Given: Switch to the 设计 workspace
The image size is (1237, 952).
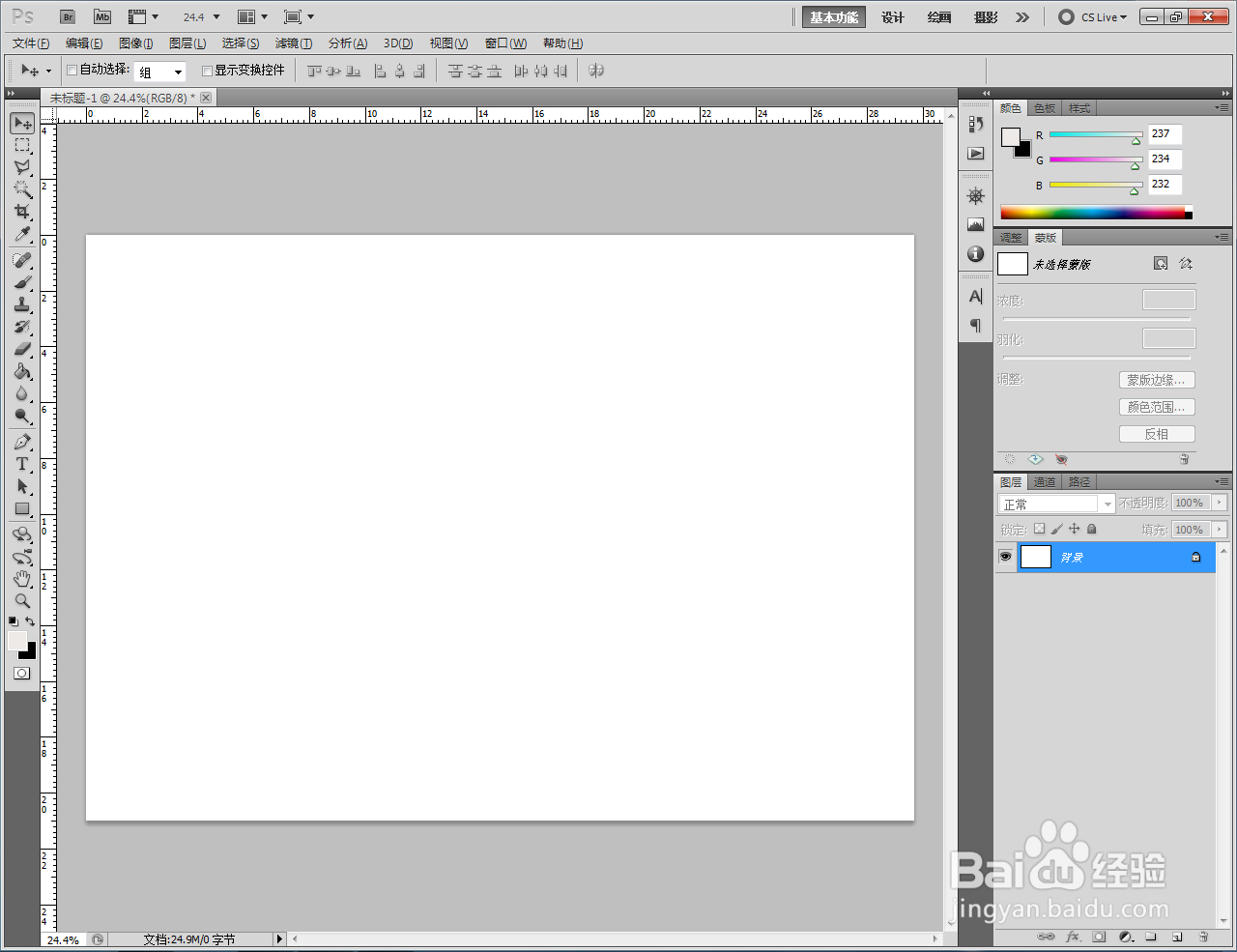Looking at the screenshot, I should (x=893, y=17).
